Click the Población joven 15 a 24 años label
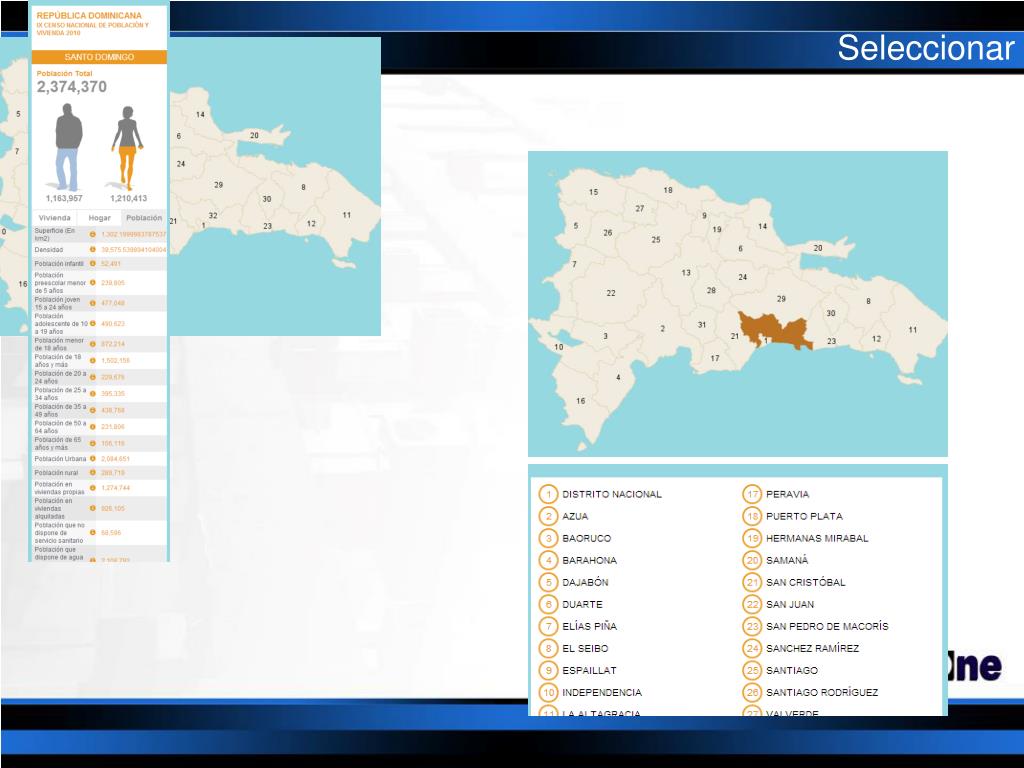The height and width of the screenshot is (768, 1024). point(57,303)
